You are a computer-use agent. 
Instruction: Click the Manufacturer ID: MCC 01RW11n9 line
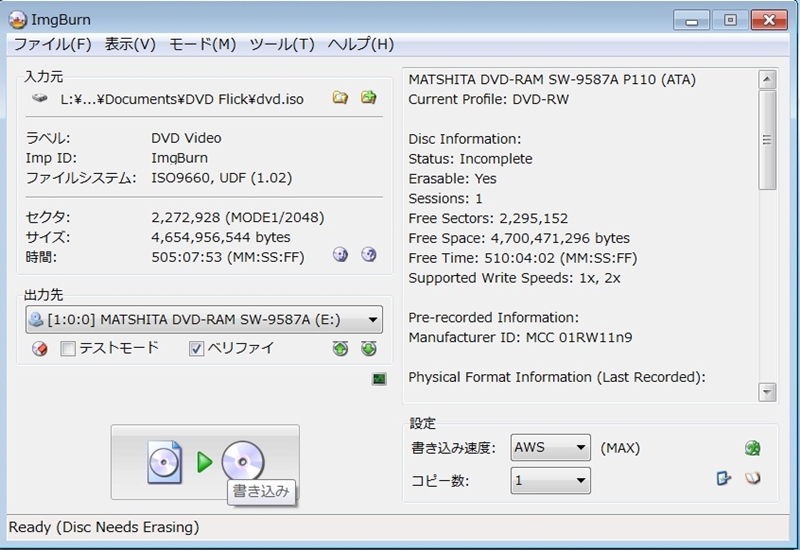tap(520, 337)
